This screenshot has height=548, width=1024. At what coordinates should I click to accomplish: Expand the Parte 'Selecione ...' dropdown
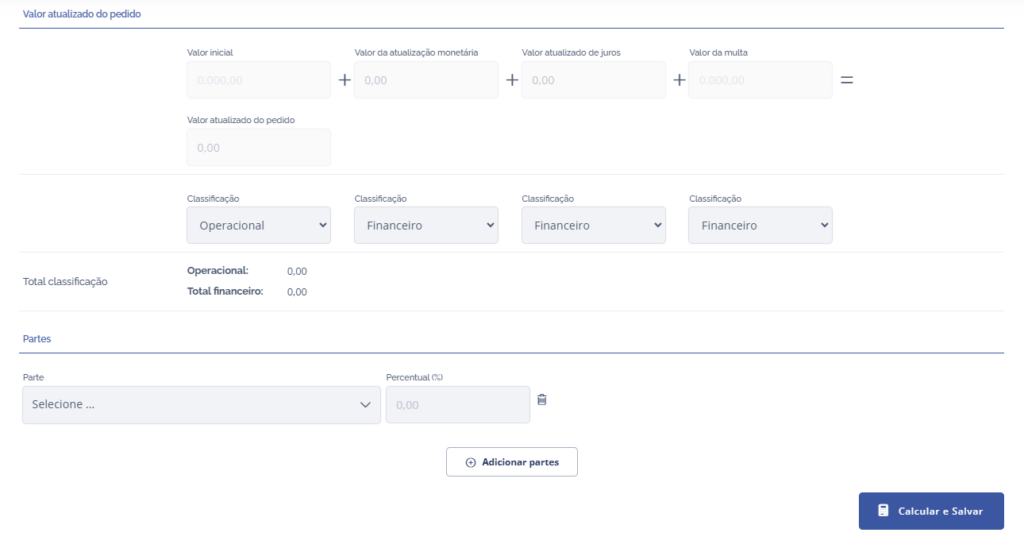201,405
